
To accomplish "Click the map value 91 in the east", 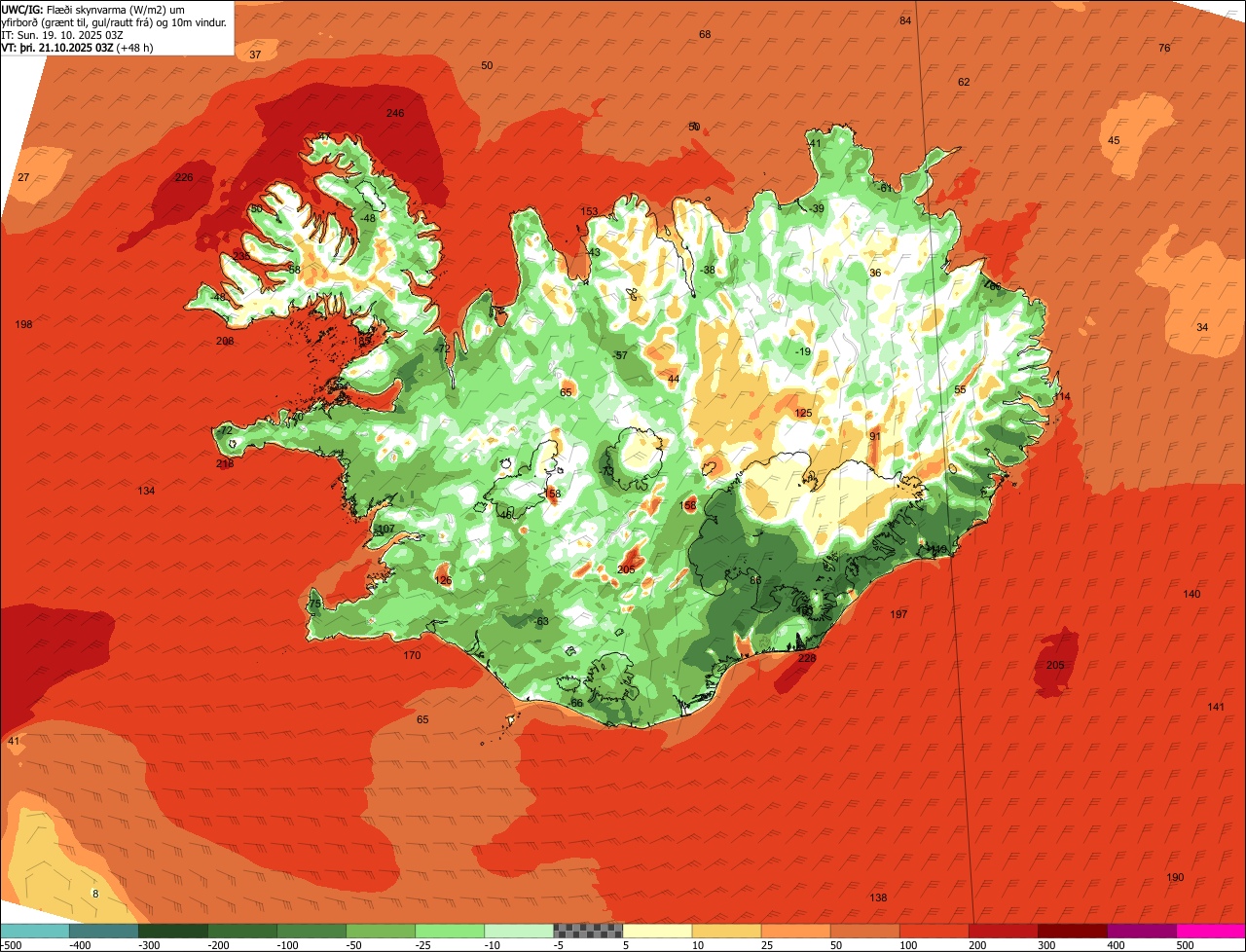I will (x=875, y=436).
